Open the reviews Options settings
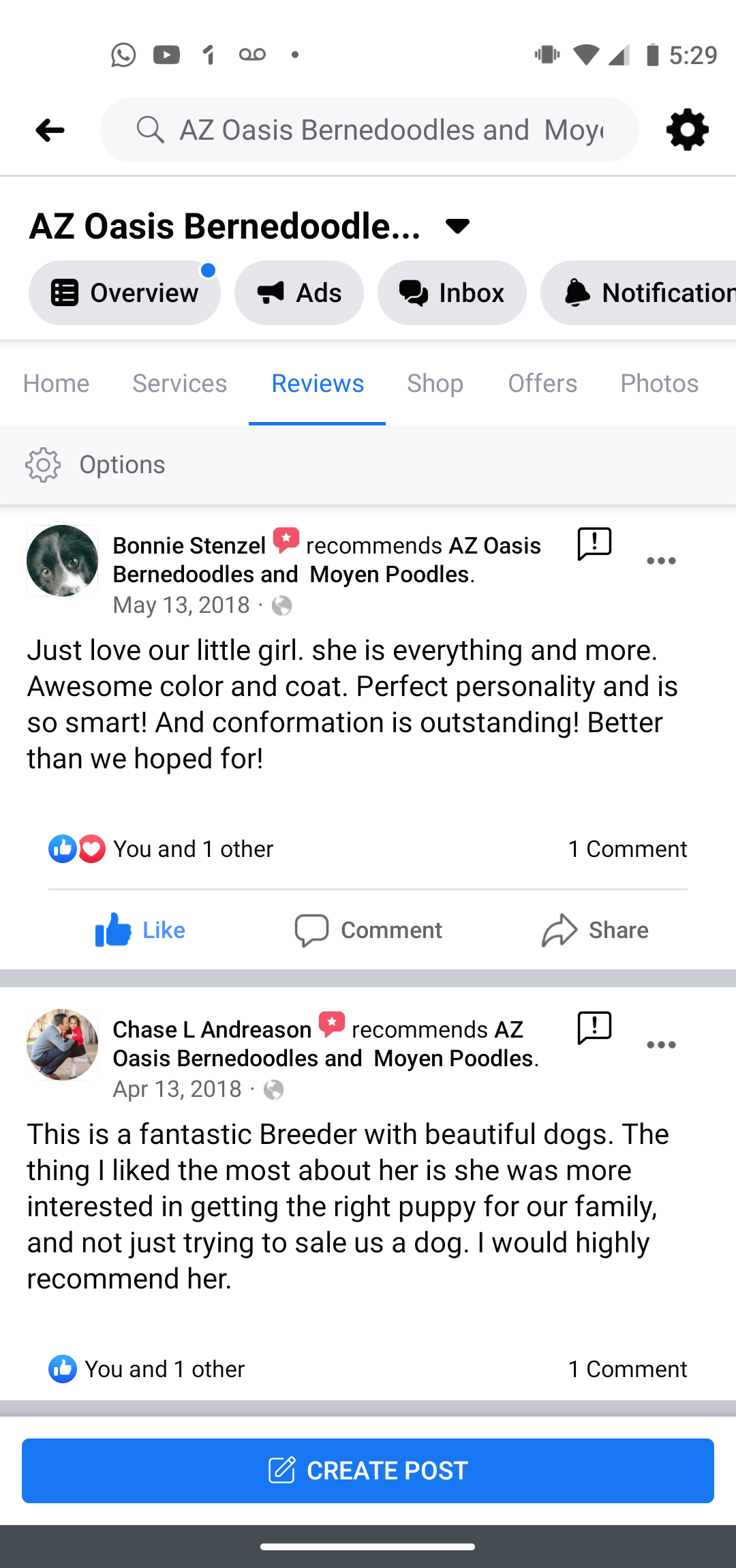Viewport: 736px width, 1568px height. coord(95,465)
